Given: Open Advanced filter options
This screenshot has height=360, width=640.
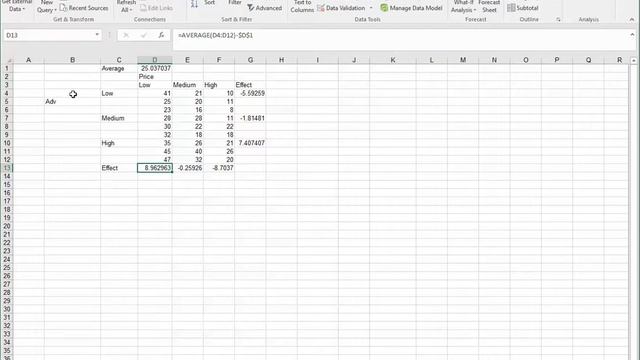Looking at the screenshot, I should 264,8.
